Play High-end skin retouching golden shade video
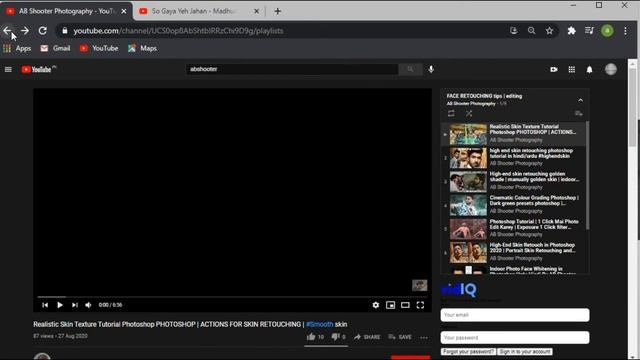This screenshot has height=360, width=640. coord(514,181)
